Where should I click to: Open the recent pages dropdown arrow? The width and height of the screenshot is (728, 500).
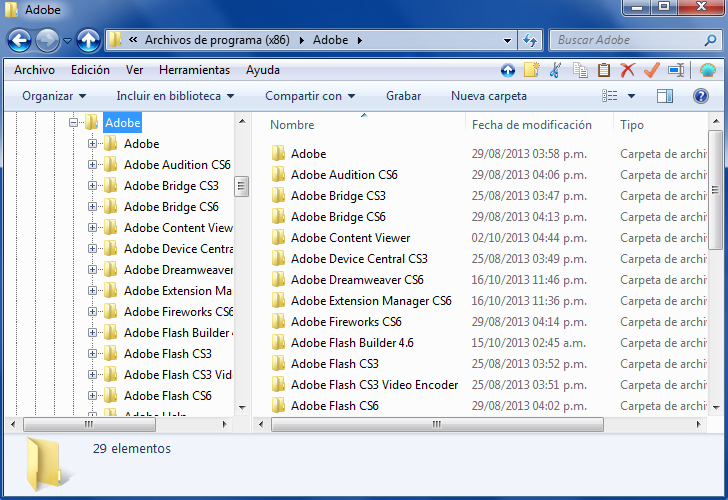coord(68,41)
